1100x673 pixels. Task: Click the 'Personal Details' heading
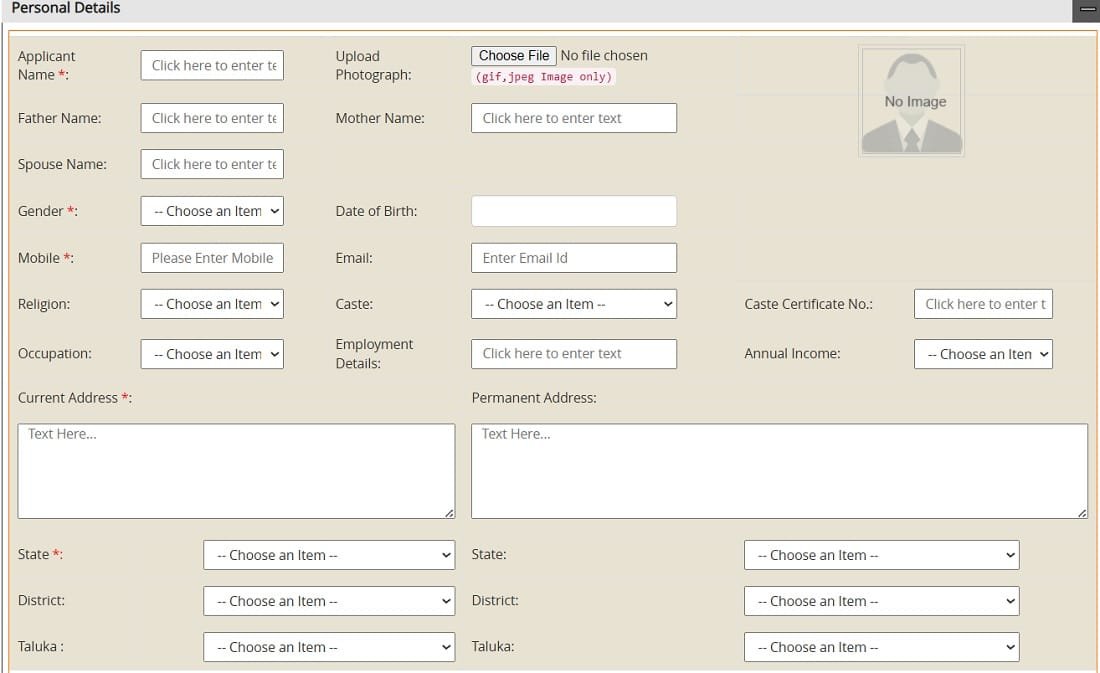(x=66, y=8)
